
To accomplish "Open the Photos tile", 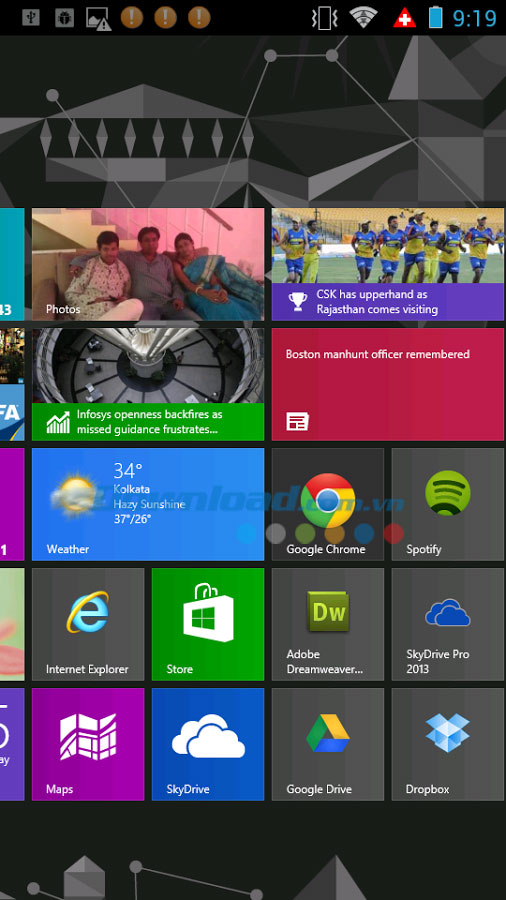I will click(x=148, y=264).
